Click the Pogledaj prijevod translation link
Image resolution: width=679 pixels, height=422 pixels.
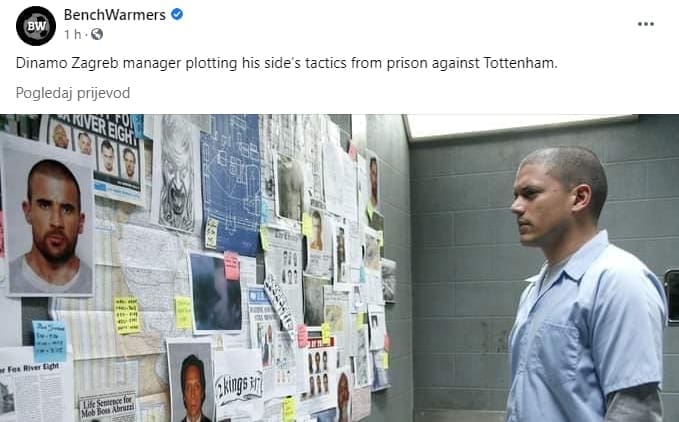pyautogui.click(x=73, y=93)
